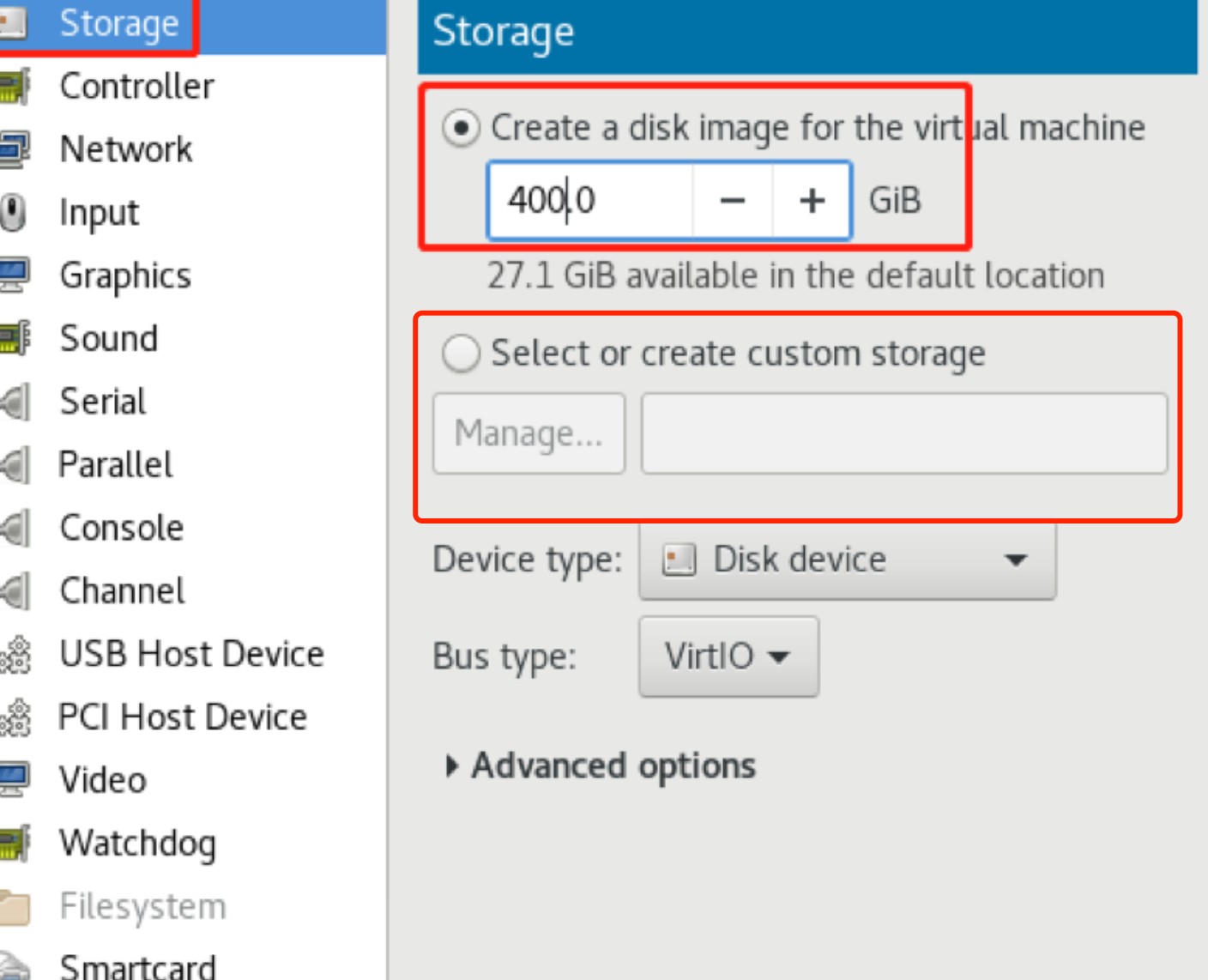The image size is (1208, 980).
Task: Click the Sound card icon
Action: (x=15, y=338)
